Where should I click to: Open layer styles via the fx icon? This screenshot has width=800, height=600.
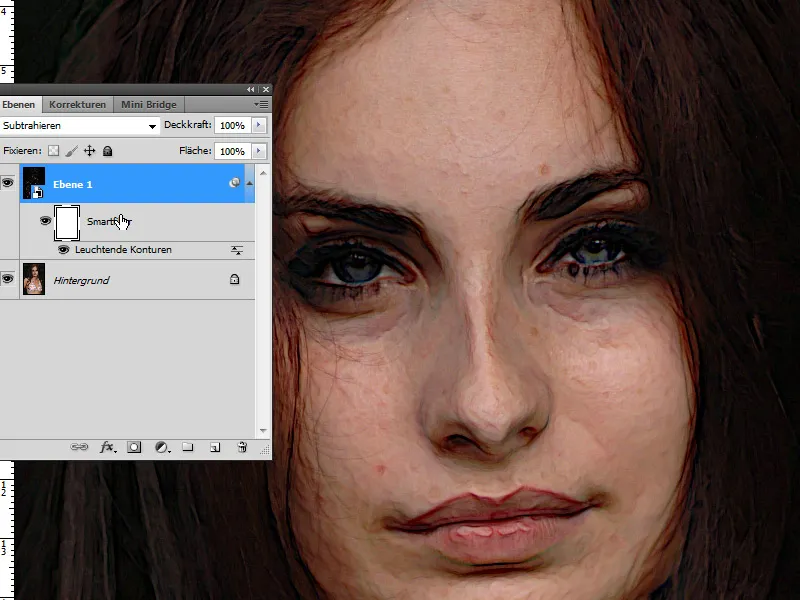click(107, 447)
